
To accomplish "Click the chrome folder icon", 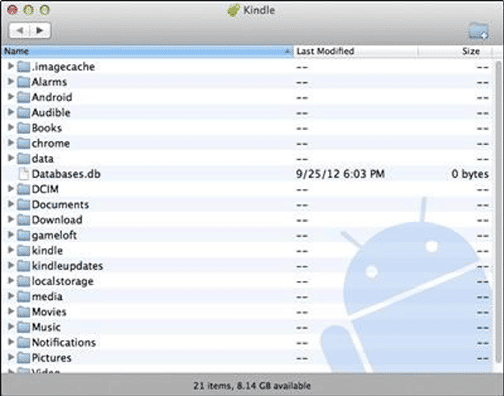I will [24, 143].
